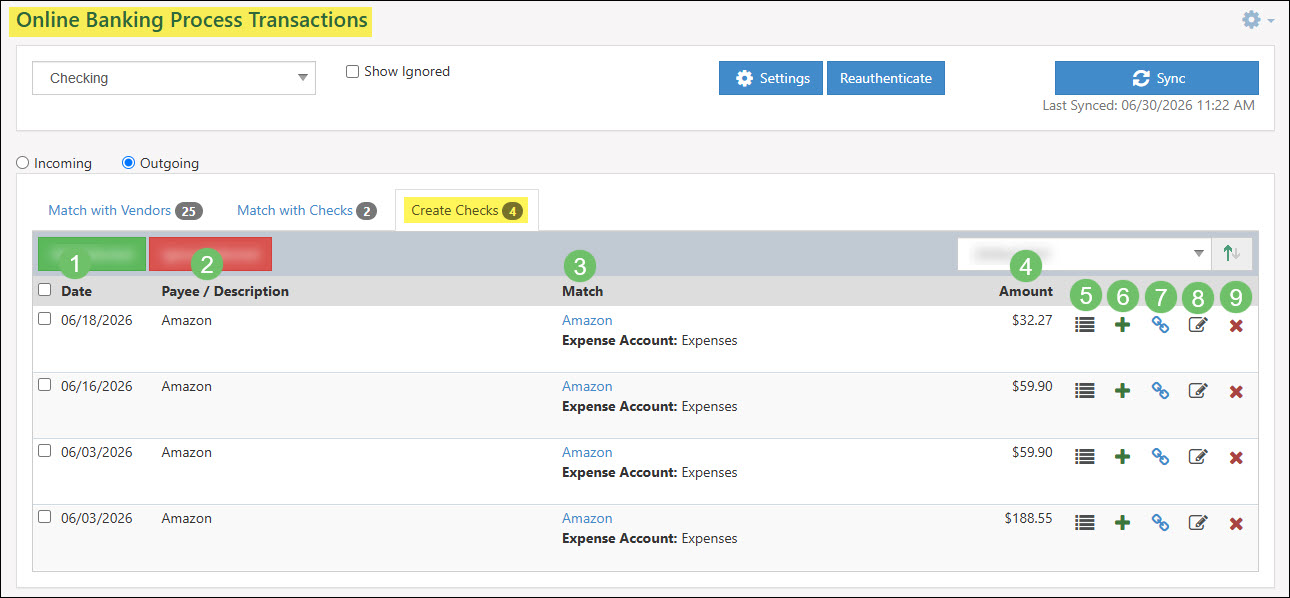1290x598 pixels.
Task: Check the 06/18/2026 Amazon row checkbox
Action: (x=44, y=319)
